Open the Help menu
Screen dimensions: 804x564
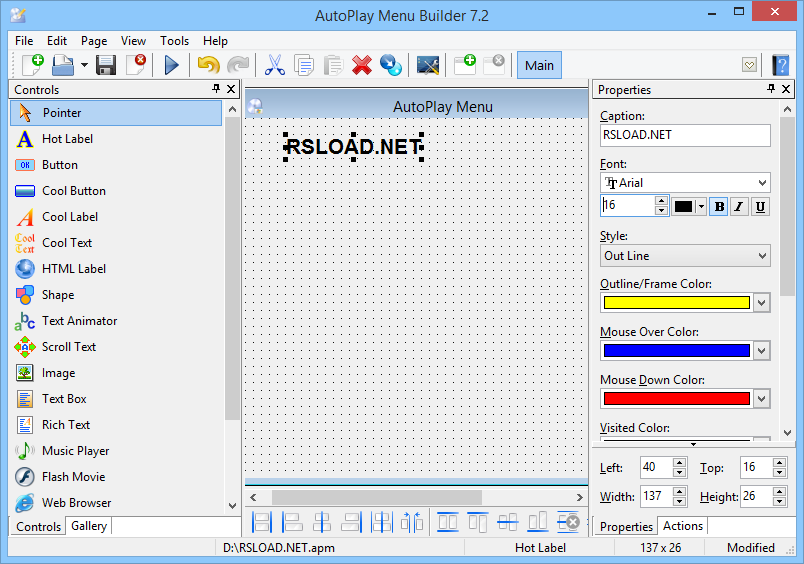(x=215, y=41)
